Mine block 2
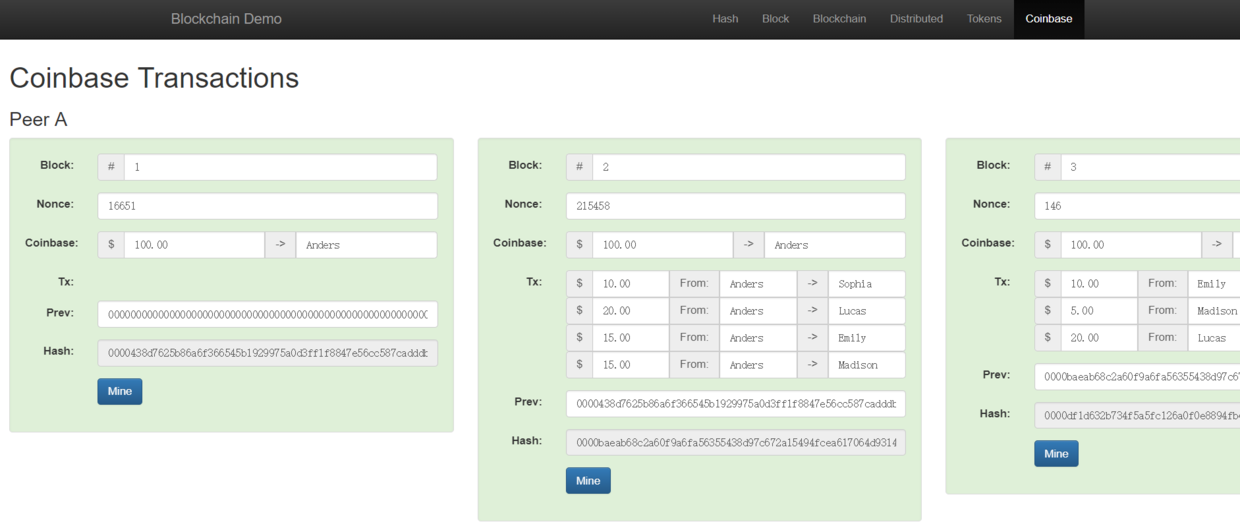 point(588,481)
